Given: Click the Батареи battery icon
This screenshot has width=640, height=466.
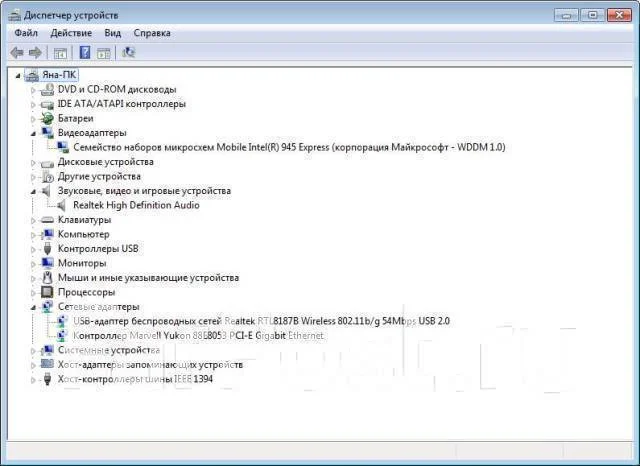Looking at the screenshot, I should point(47,118).
